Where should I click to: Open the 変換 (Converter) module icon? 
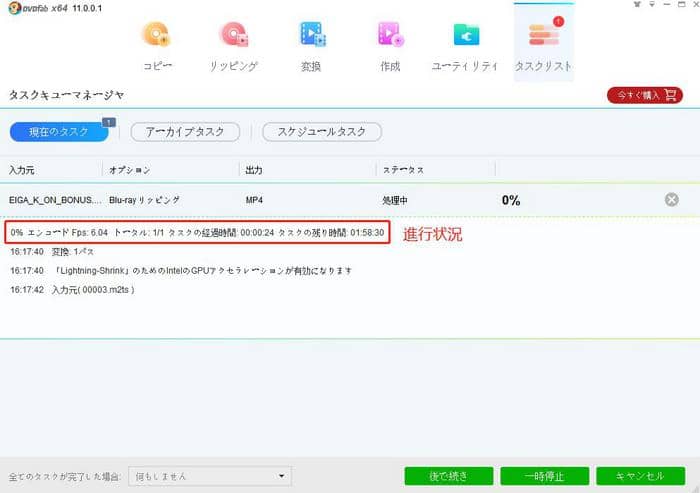311,43
